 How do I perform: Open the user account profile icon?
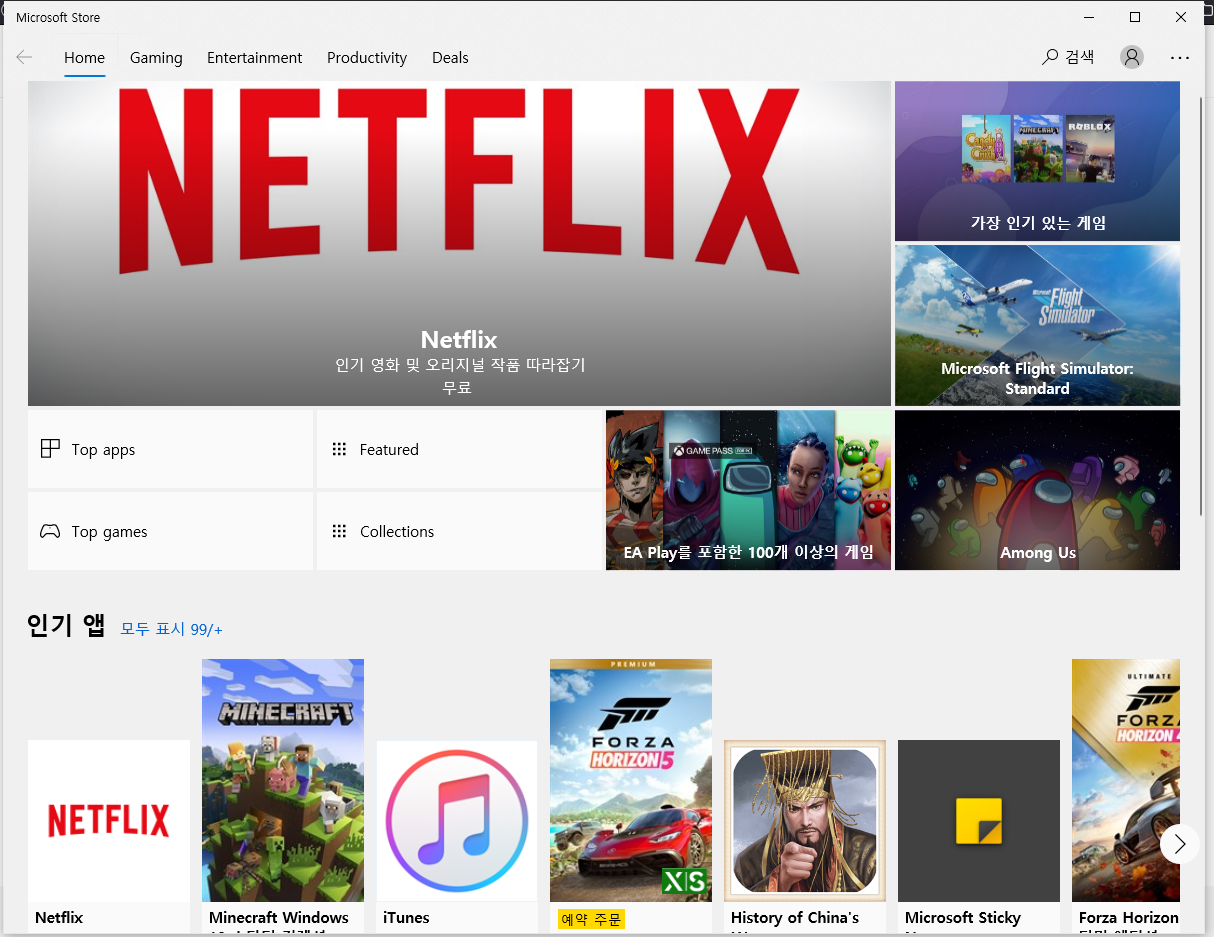[1132, 57]
